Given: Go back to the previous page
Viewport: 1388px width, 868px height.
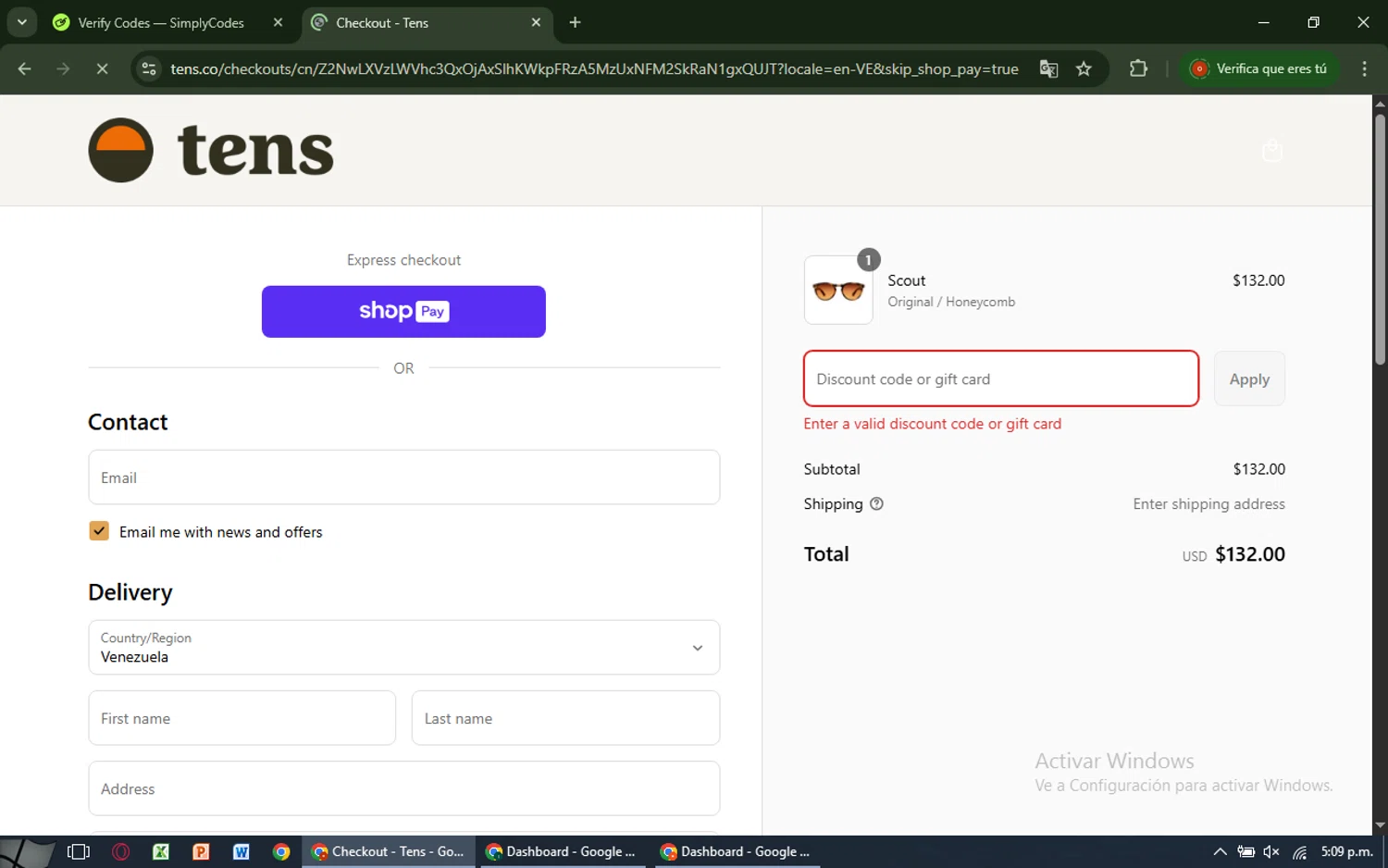Looking at the screenshot, I should [25, 69].
